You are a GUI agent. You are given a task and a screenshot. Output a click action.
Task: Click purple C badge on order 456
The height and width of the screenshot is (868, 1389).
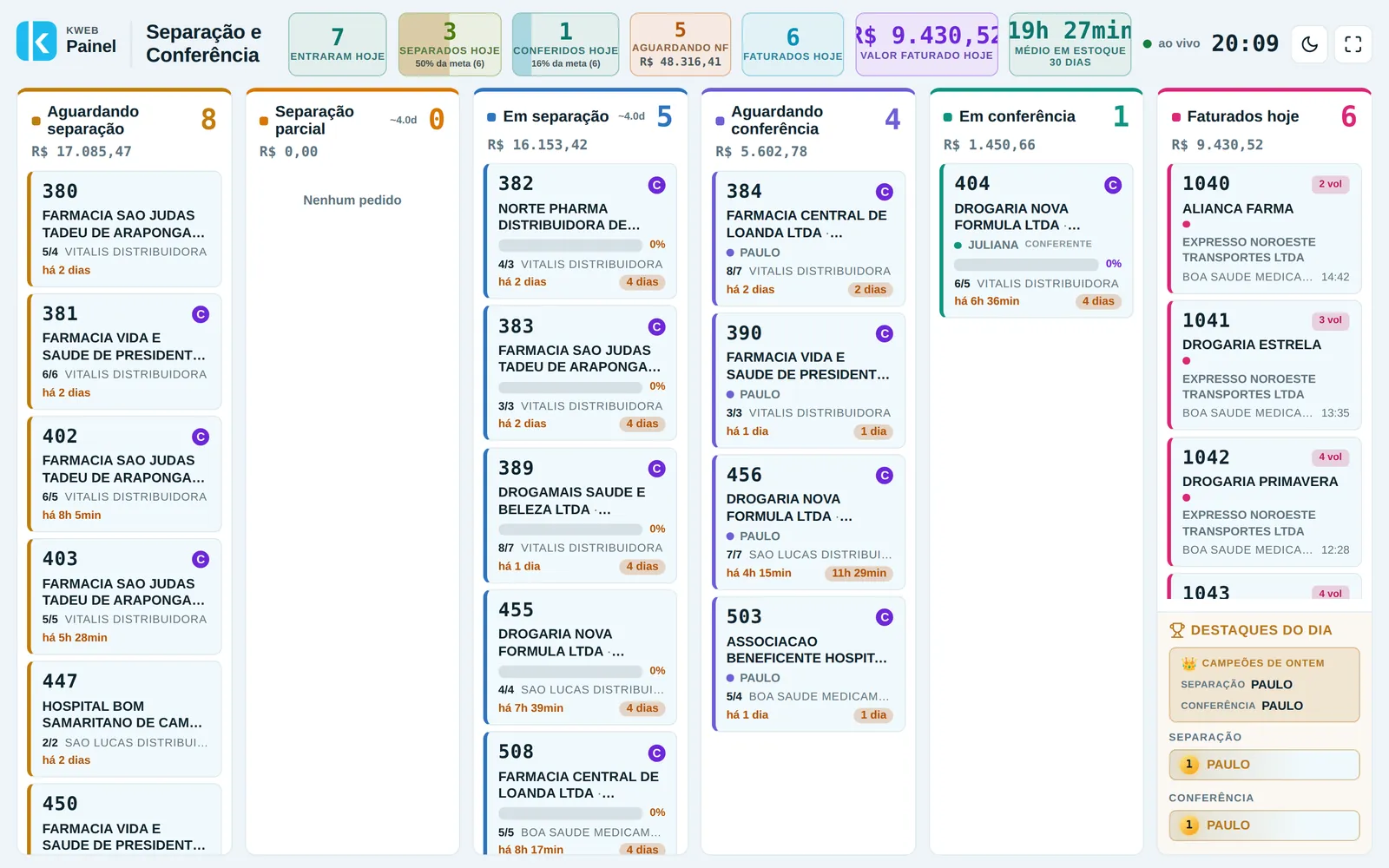pyautogui.click(x=885, y=476)
